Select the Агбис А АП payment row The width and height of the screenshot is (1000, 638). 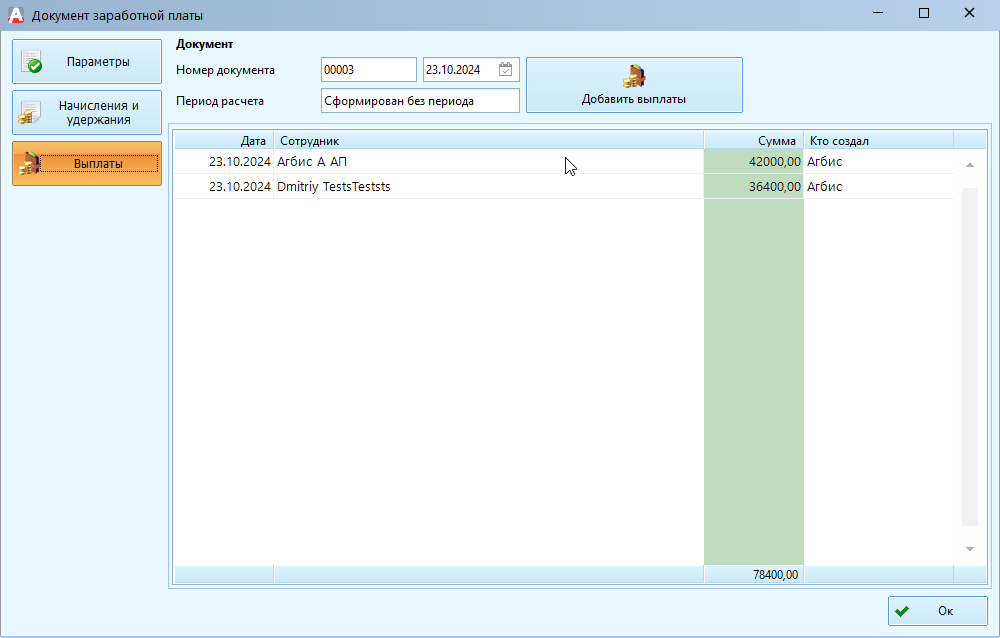point(488,162)
